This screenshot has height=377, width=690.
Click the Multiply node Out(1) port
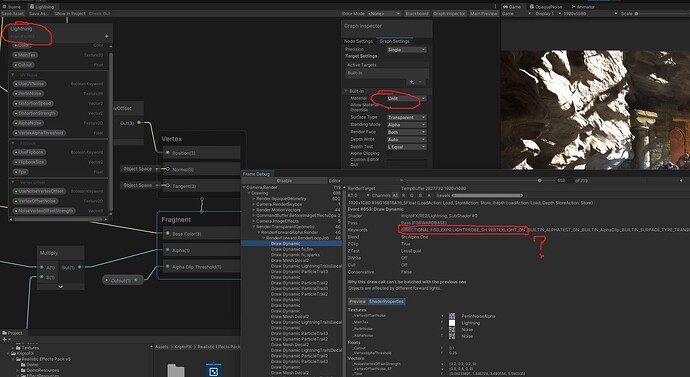[x=80, y=267]
